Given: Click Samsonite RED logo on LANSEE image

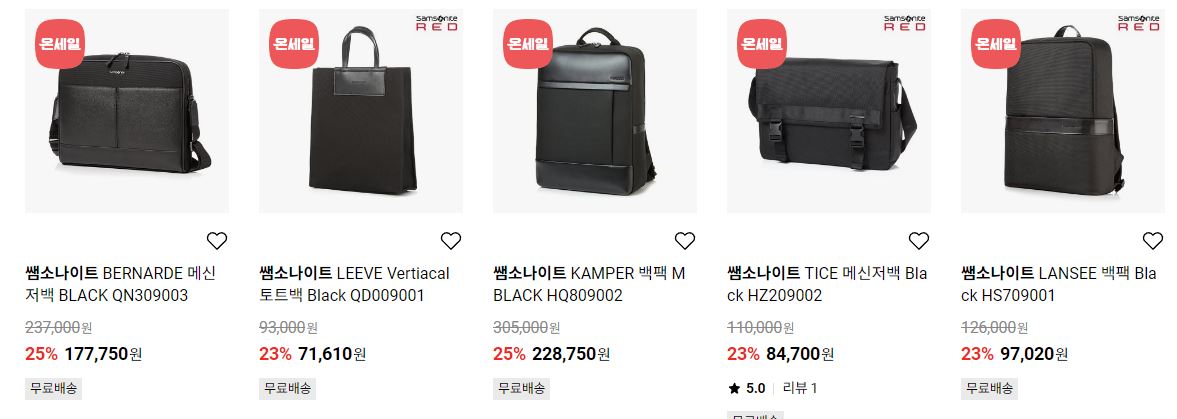Looking at the screenshot, I should point(1139,23).
